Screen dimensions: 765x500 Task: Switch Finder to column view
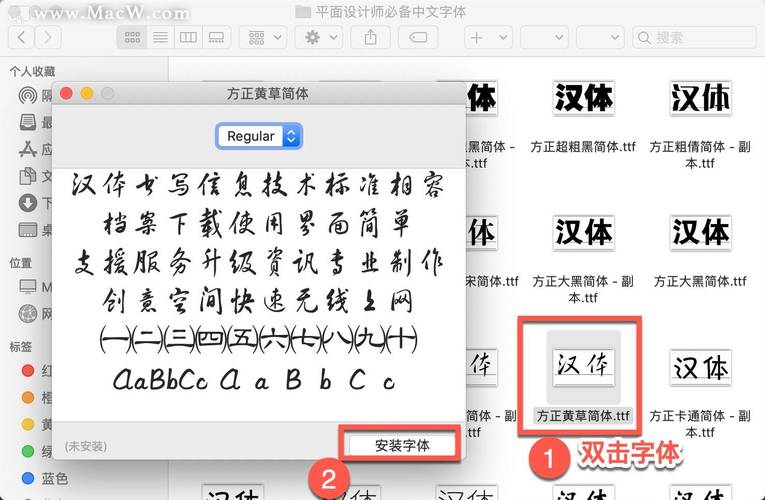tap(188, 38)
